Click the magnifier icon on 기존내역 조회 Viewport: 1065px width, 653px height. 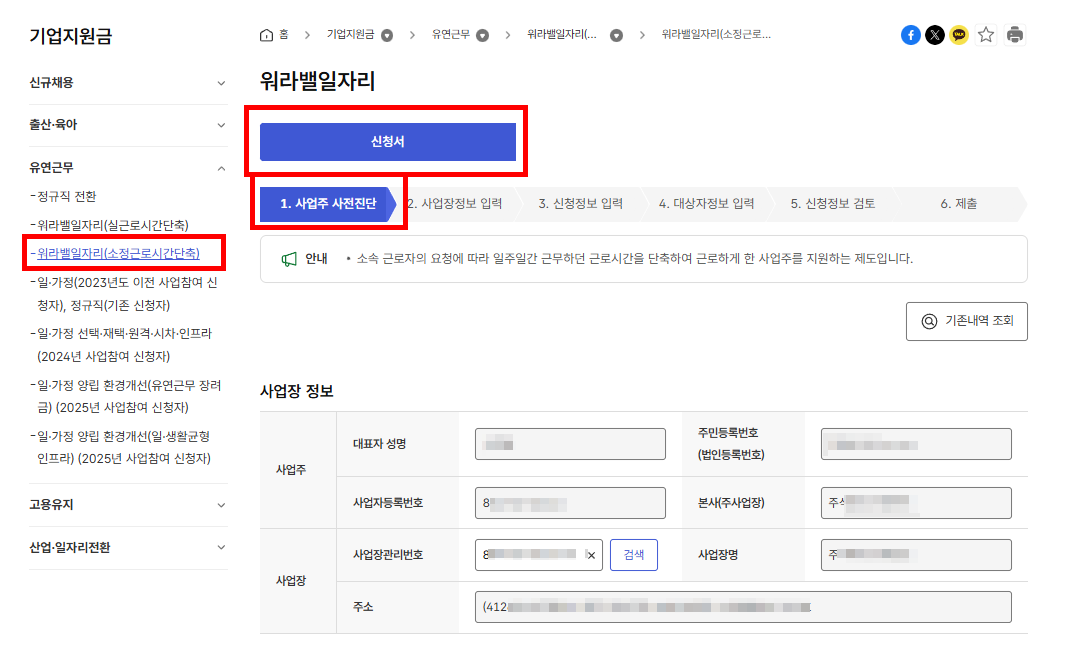pyautogui.click(x=931, y=321)
